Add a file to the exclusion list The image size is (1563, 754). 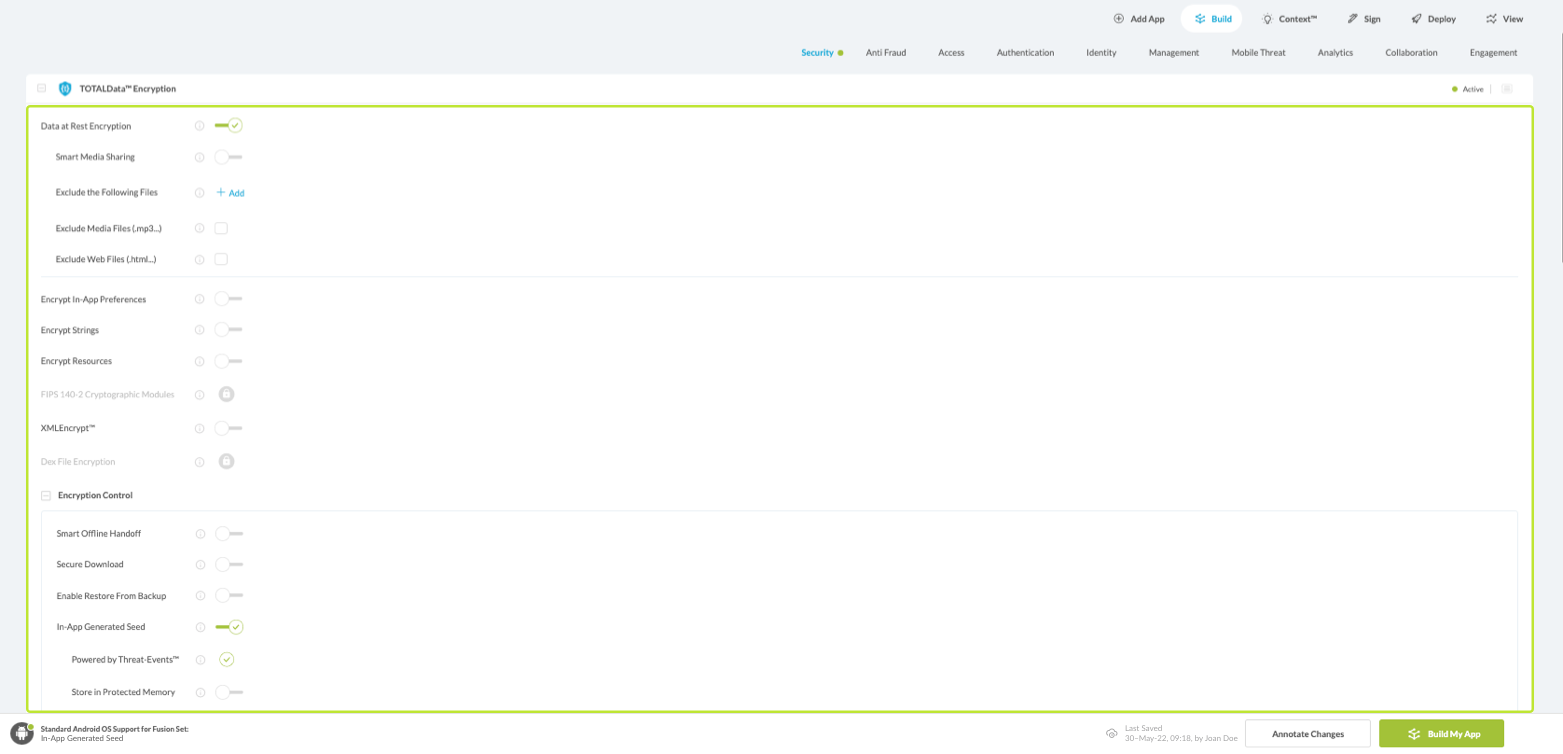(231, 193)
